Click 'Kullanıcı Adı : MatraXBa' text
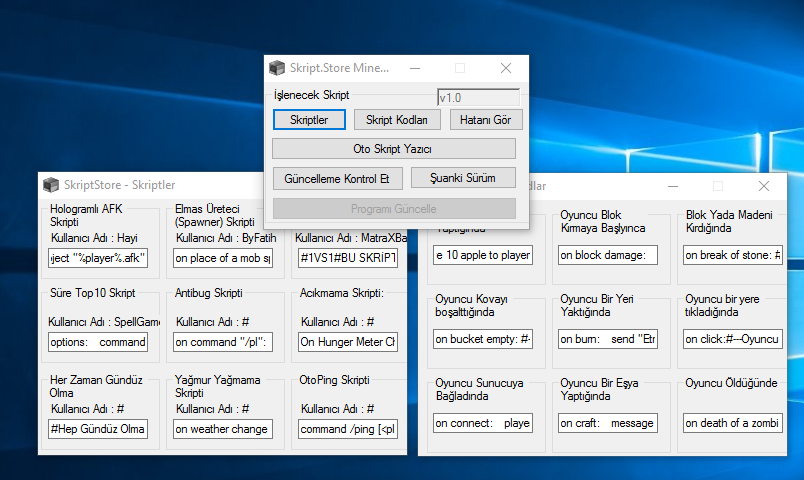Image resolution: width=804 pixels, height=480 pixels. 351,238
